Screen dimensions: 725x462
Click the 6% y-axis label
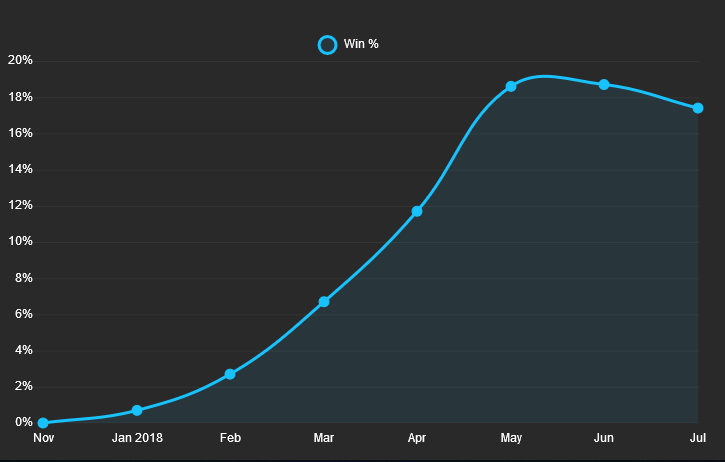click(24, 314)
